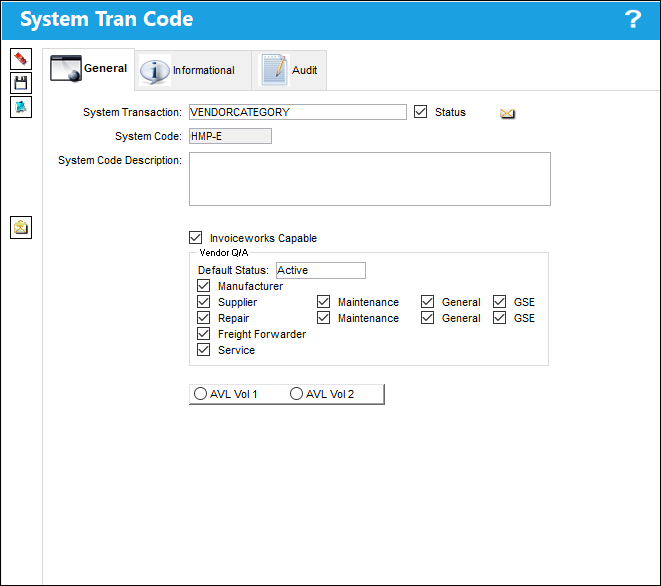Toggle the Freight Forwarder checkbox
Screen dimensions: 661x586
(x=204, y=333)
